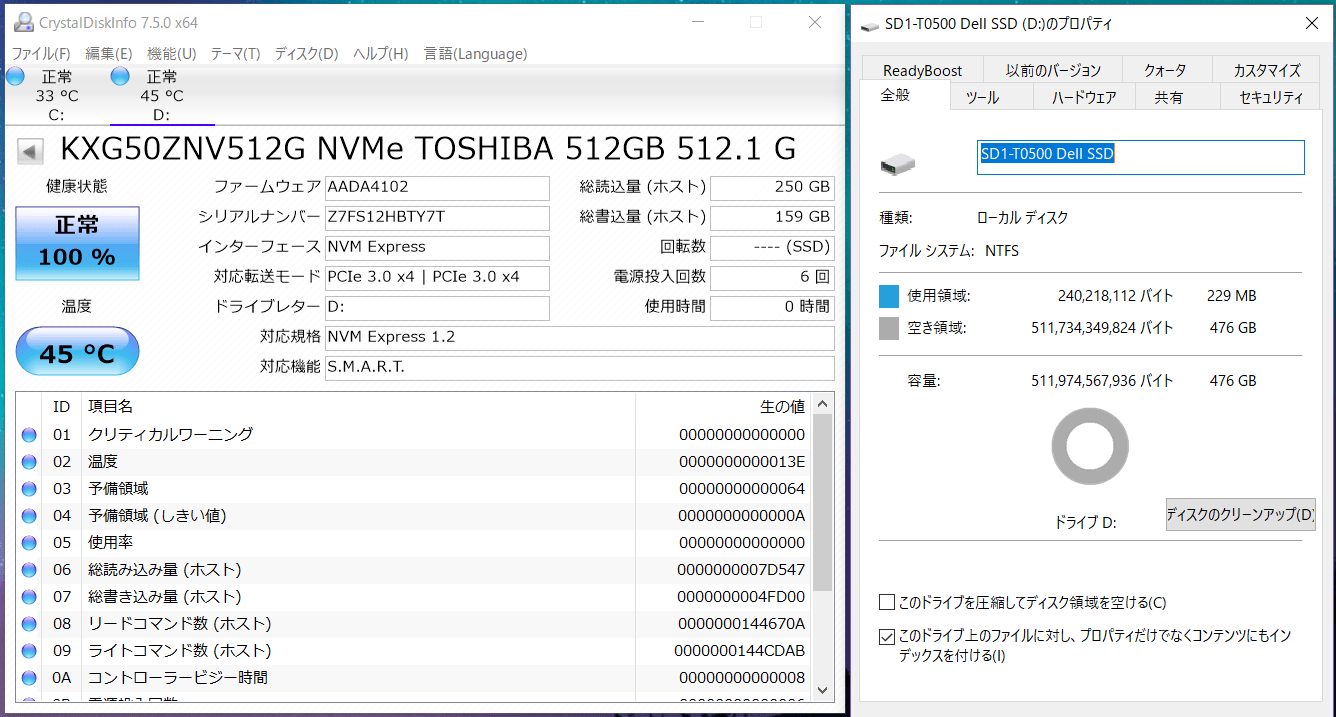
Task: Switch to the カスタマイズ tab
Action: (x=1267, y=70)
